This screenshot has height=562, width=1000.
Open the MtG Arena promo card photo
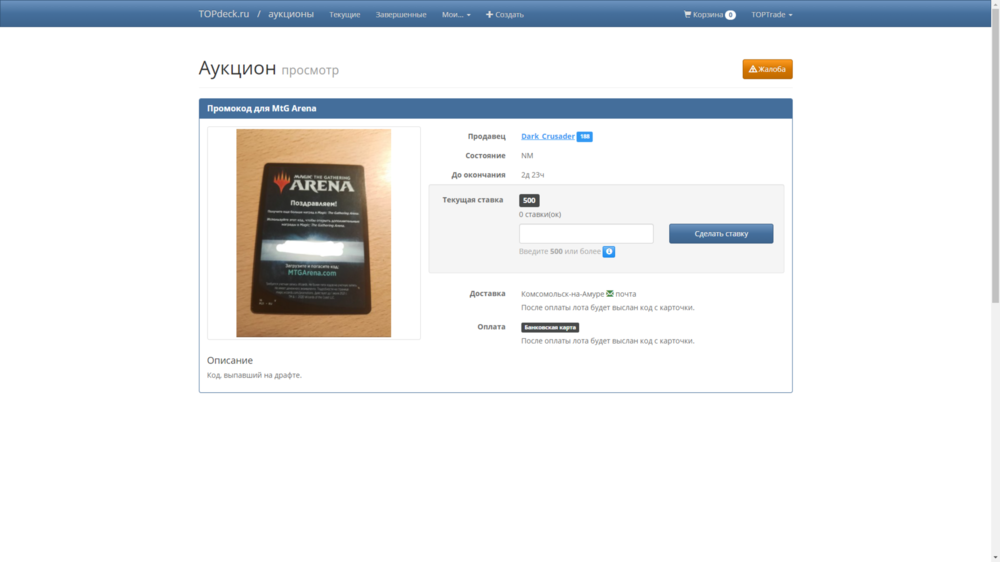(x=313, y=233)
